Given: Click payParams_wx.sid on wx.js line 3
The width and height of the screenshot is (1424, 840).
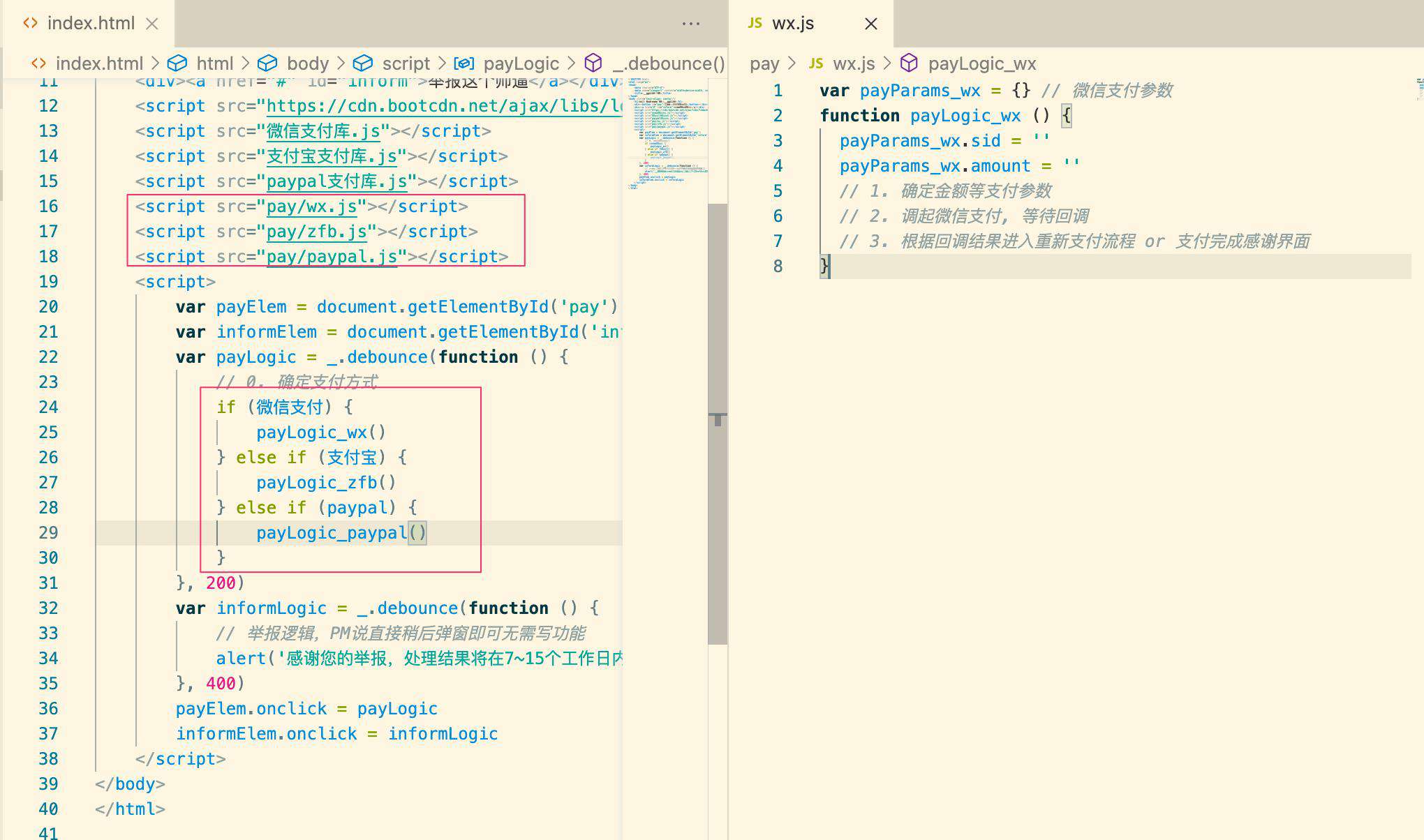Looking at the screenshot, I should pyautogui.click(x=920, y=141).
